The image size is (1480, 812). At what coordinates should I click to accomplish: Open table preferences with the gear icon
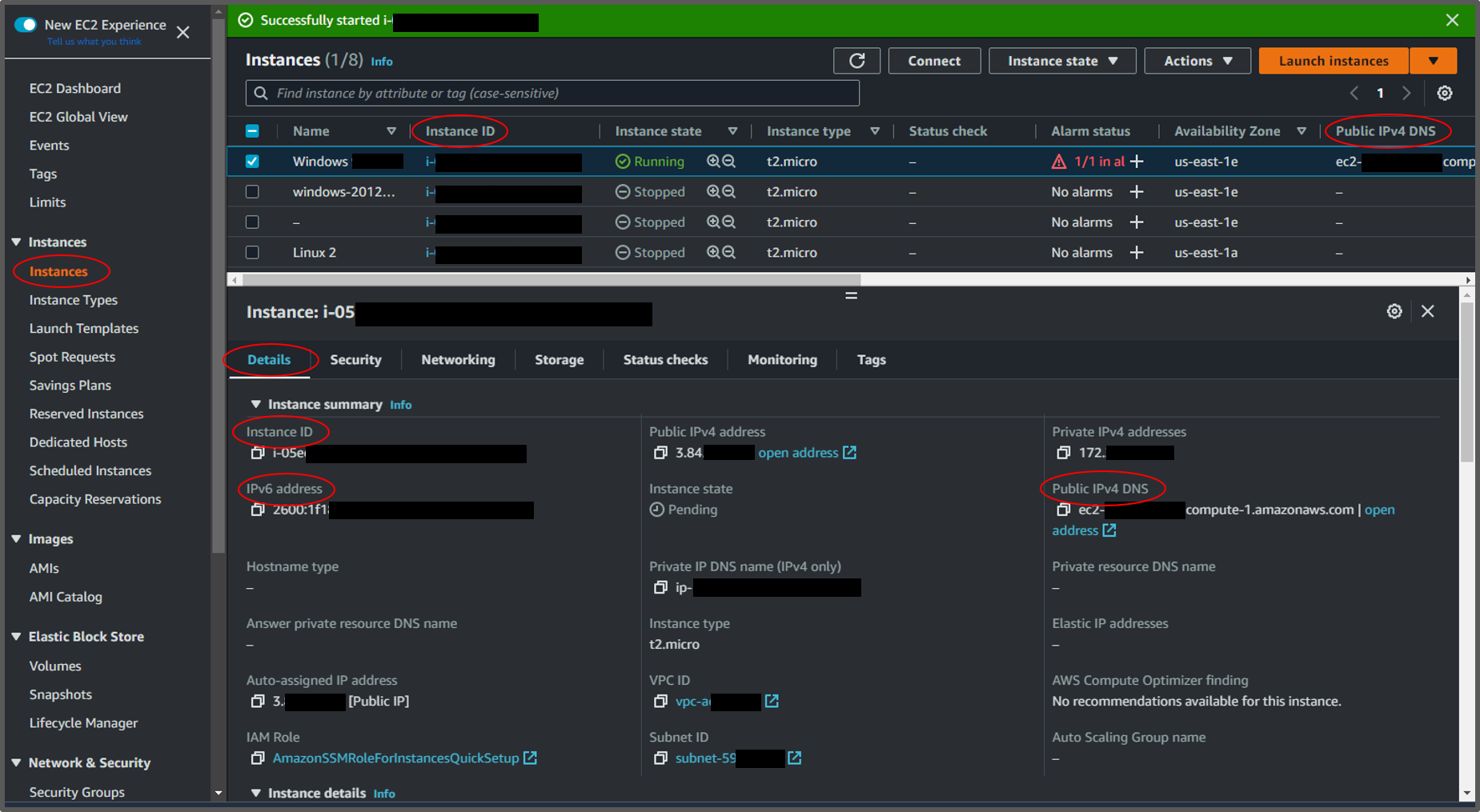pos(1444,93)
